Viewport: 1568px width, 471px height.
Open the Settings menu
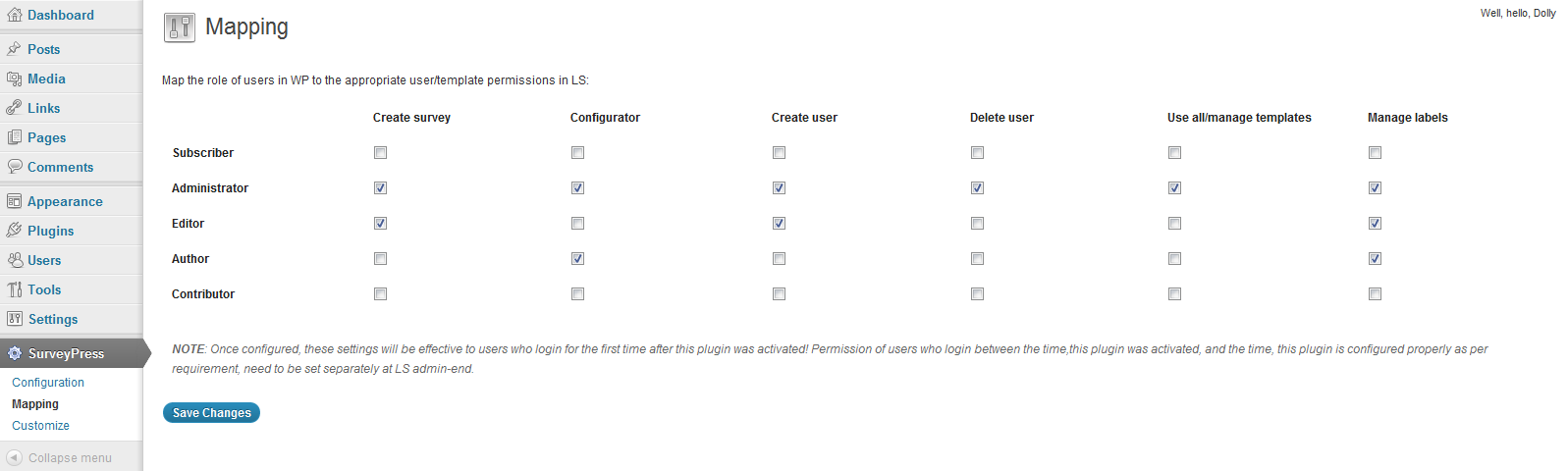point(53,319)
